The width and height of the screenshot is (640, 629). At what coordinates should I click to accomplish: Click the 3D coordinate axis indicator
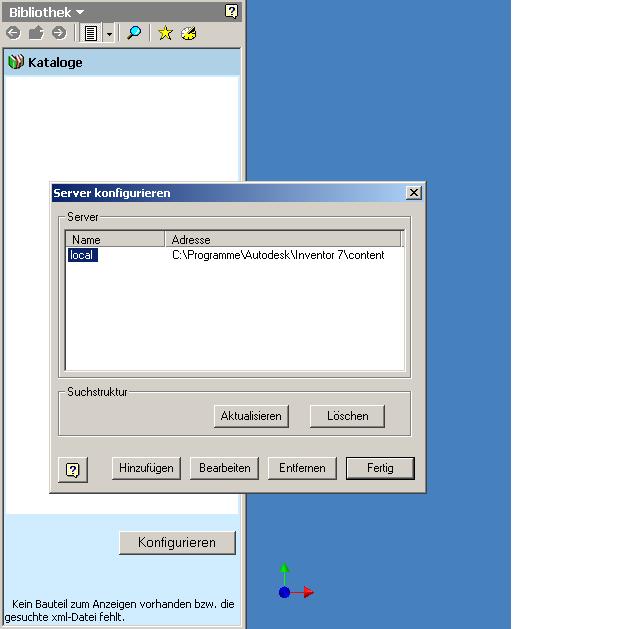[x=296, y=581]
